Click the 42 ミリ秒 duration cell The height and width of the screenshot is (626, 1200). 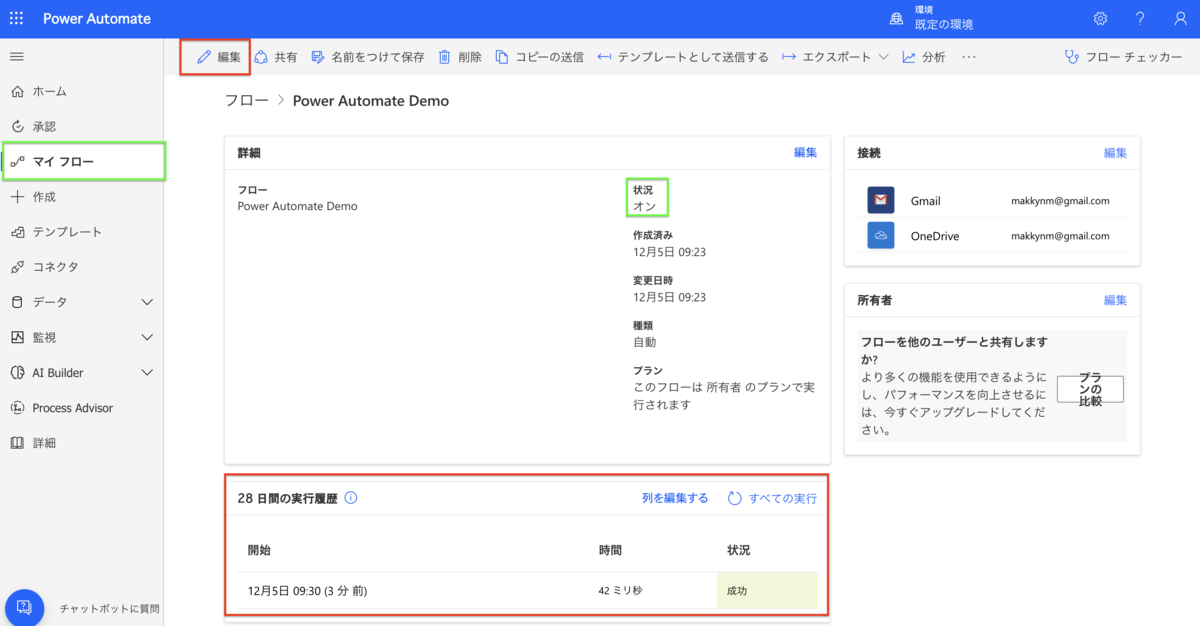(x=620, y=591)
